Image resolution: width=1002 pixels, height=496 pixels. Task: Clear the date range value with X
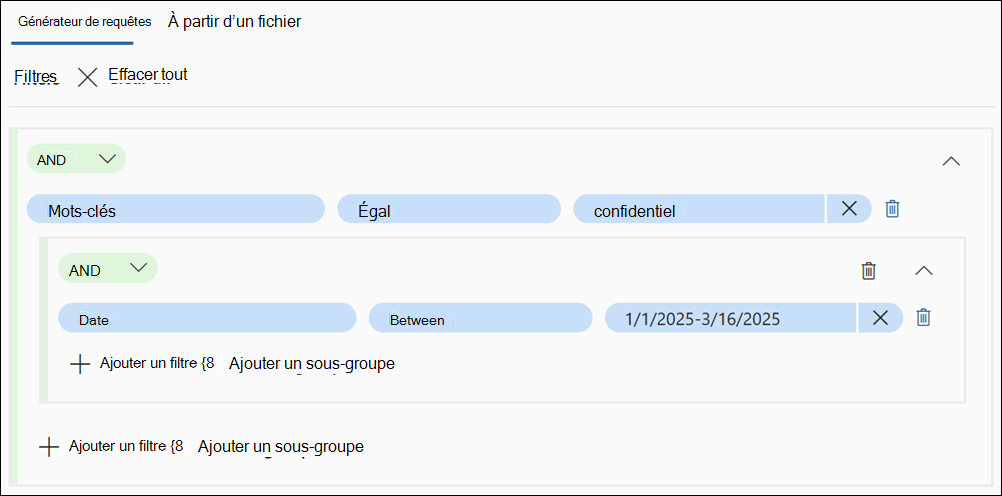(880, 317)
